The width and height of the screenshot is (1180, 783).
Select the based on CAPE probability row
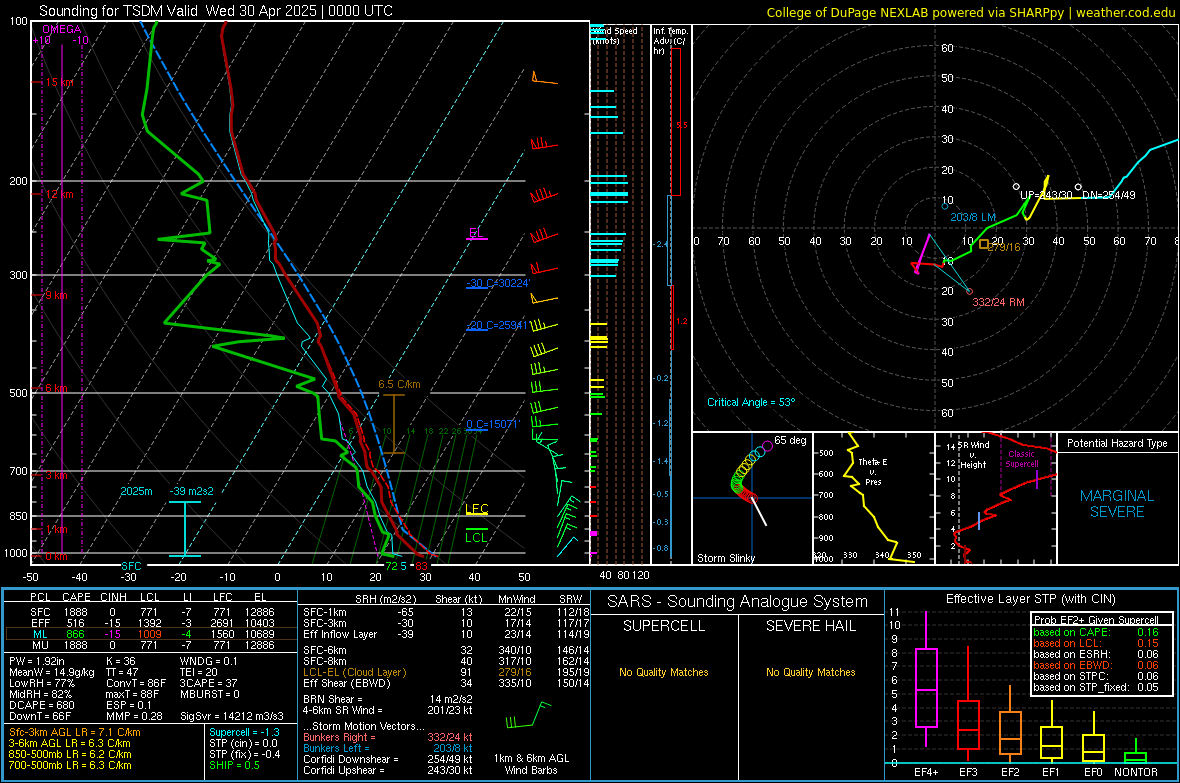[1096, 632]
